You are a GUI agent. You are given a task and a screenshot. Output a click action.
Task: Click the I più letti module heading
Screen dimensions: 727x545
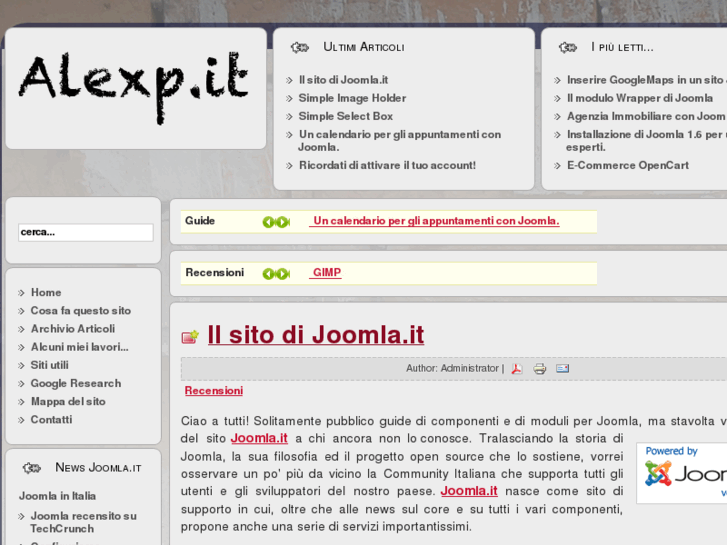point(622,47)
